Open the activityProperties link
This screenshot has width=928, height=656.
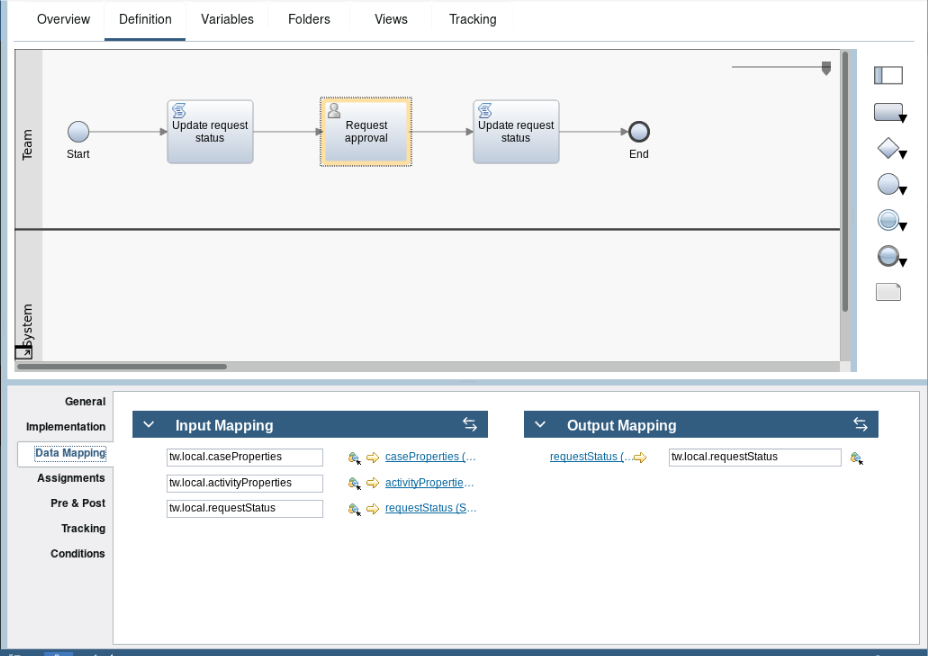pos(430,483)
